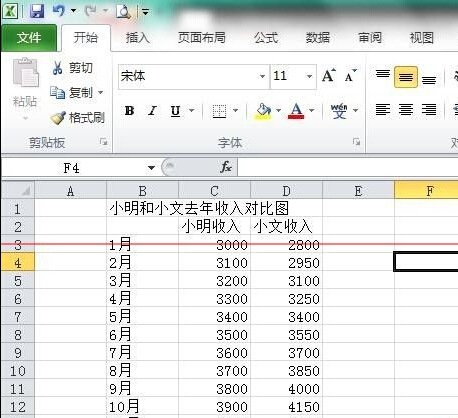This screenshot has height=418, width=458.
Task: Open the 页面布局 (Page Layout) tab
Action: (201, 37)
